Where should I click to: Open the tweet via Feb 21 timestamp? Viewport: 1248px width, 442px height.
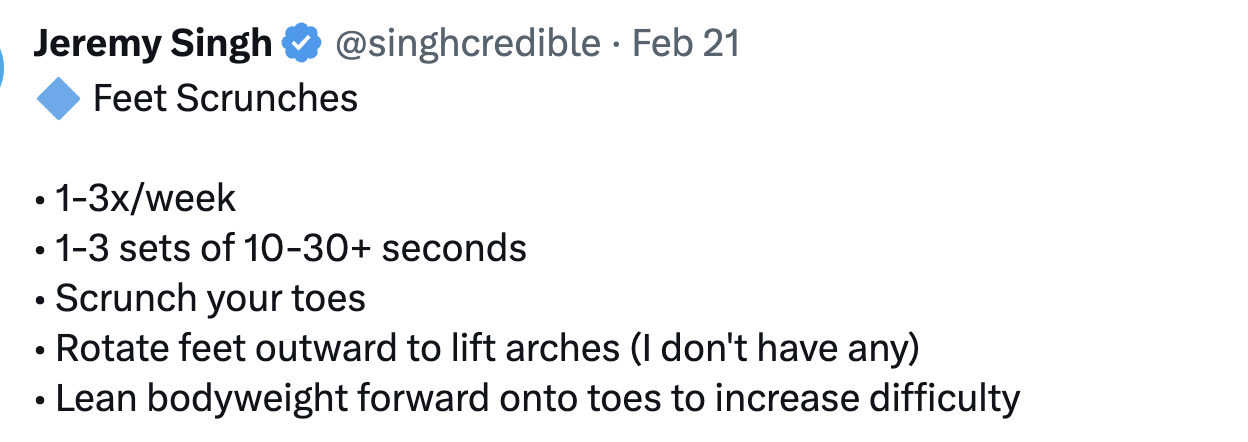[x=687, y=44]
